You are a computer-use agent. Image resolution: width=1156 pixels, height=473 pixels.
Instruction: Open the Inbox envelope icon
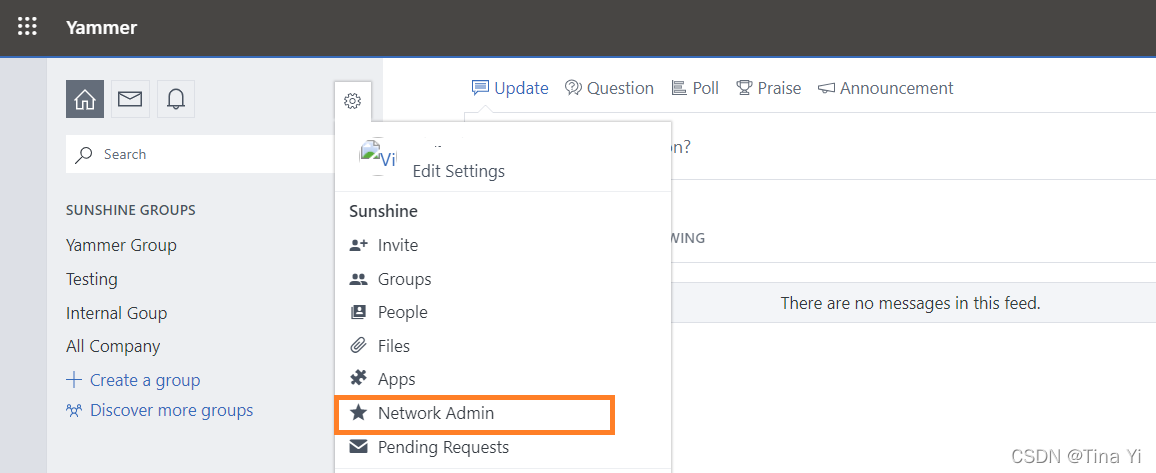click(130, 99)
